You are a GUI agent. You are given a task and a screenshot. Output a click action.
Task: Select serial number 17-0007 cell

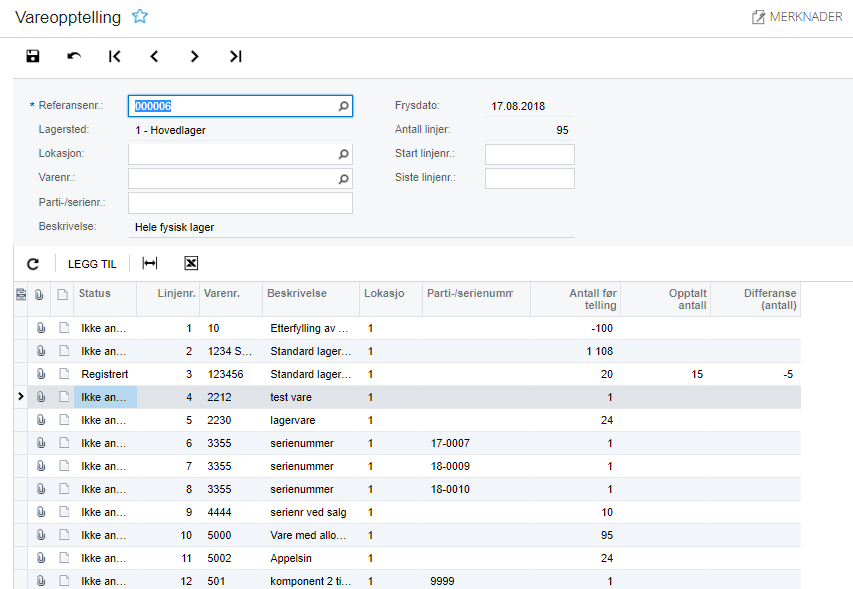(476, 443)
